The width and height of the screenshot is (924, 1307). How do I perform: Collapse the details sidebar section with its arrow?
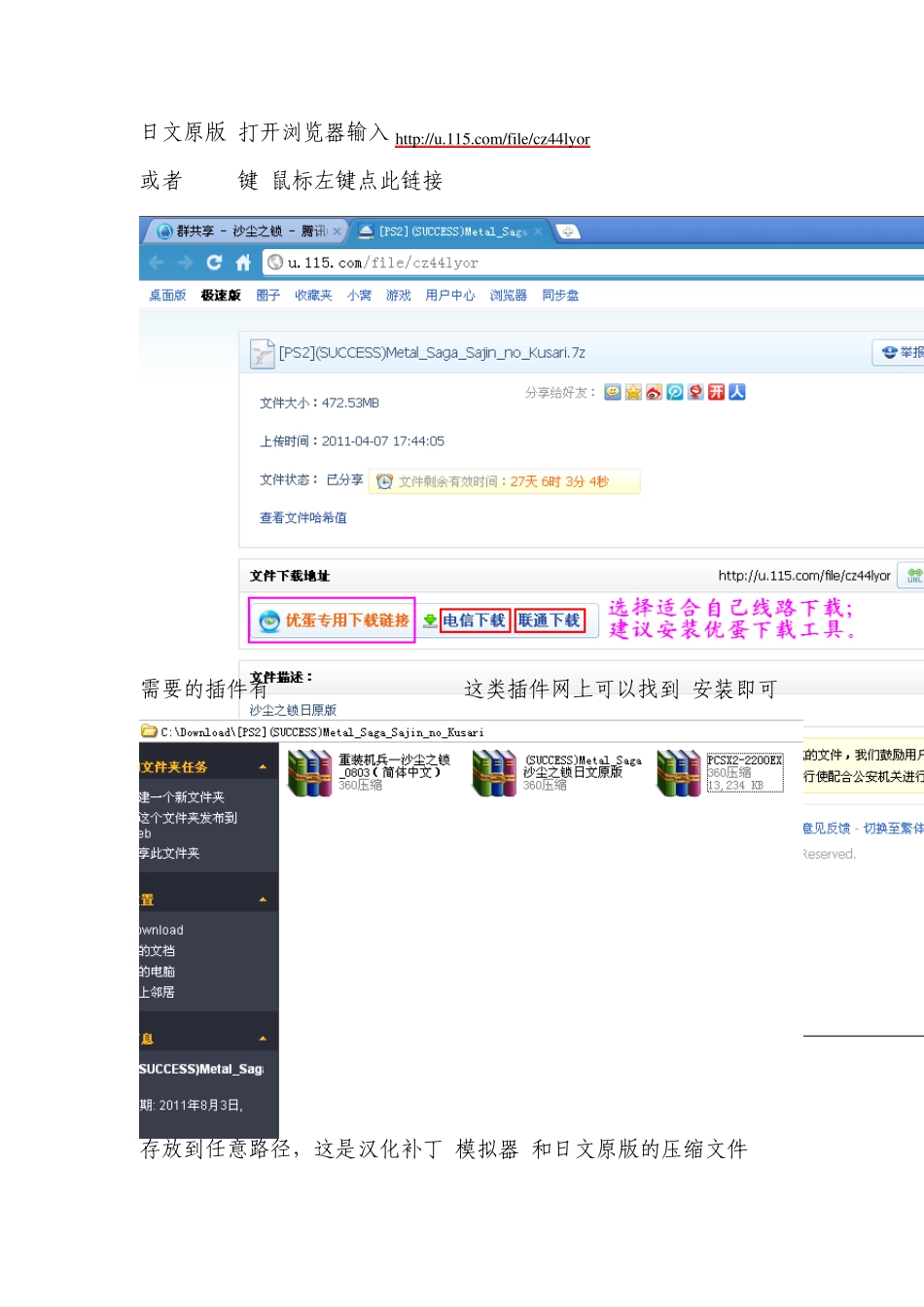pos(263,1039)
